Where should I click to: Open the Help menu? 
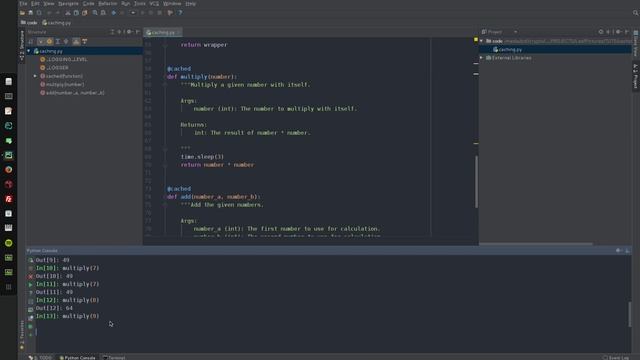(190, 4)
